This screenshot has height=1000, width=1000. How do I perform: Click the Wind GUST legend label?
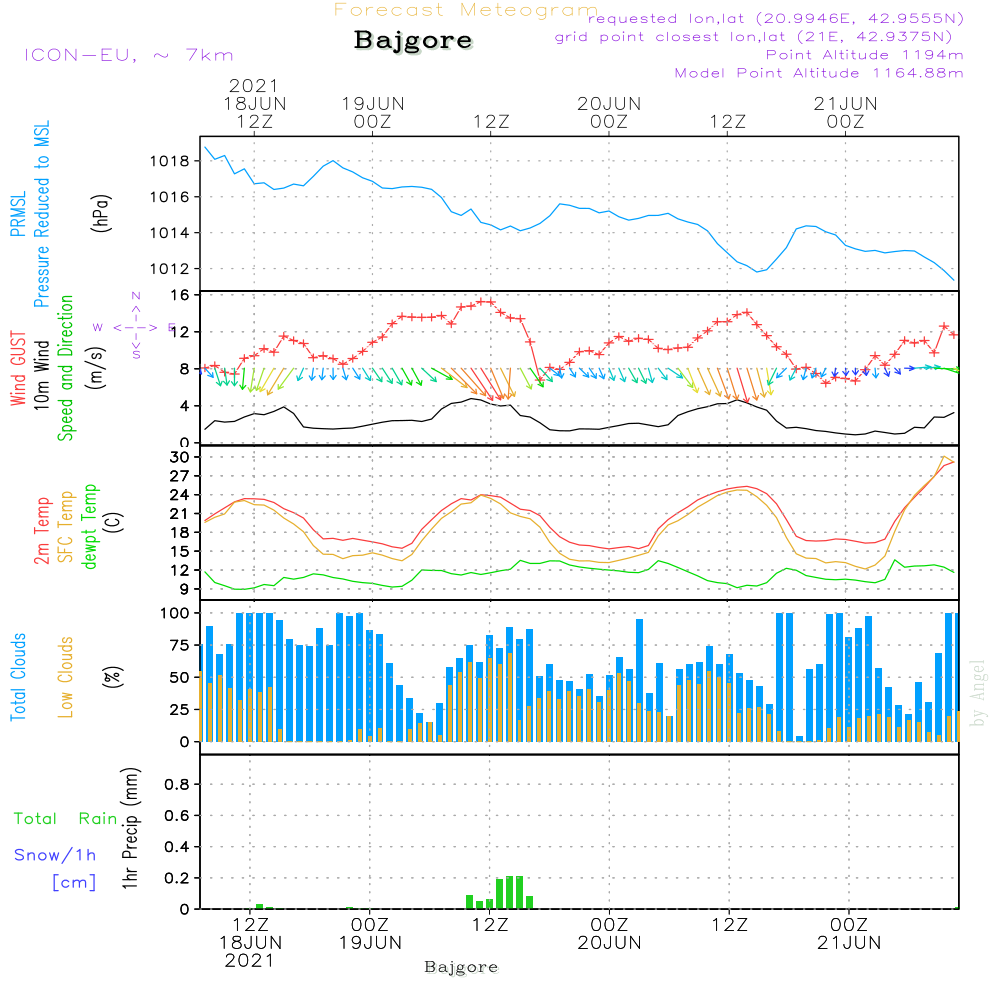pos(18,368)
